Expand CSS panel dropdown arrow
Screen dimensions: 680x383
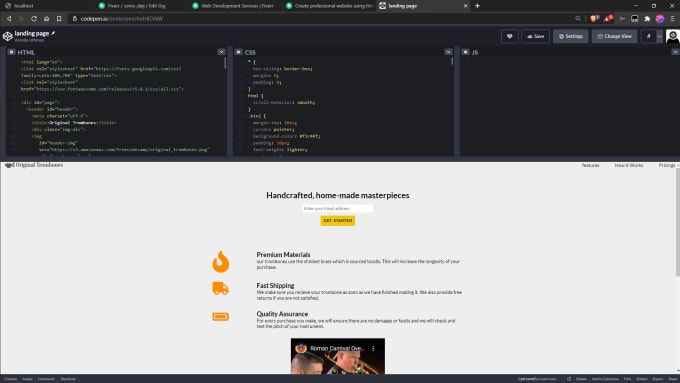pyautogui.click(x=448, y=52)
